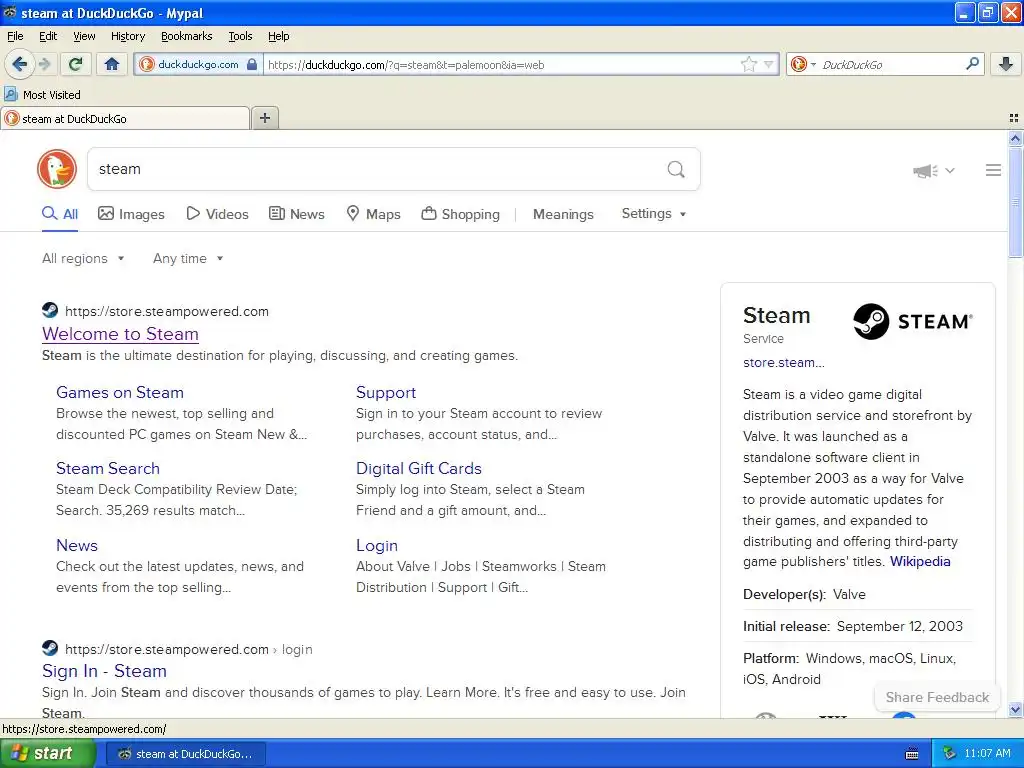Open a new tab with plus button

pyautogui.click(x=264, y=118)
